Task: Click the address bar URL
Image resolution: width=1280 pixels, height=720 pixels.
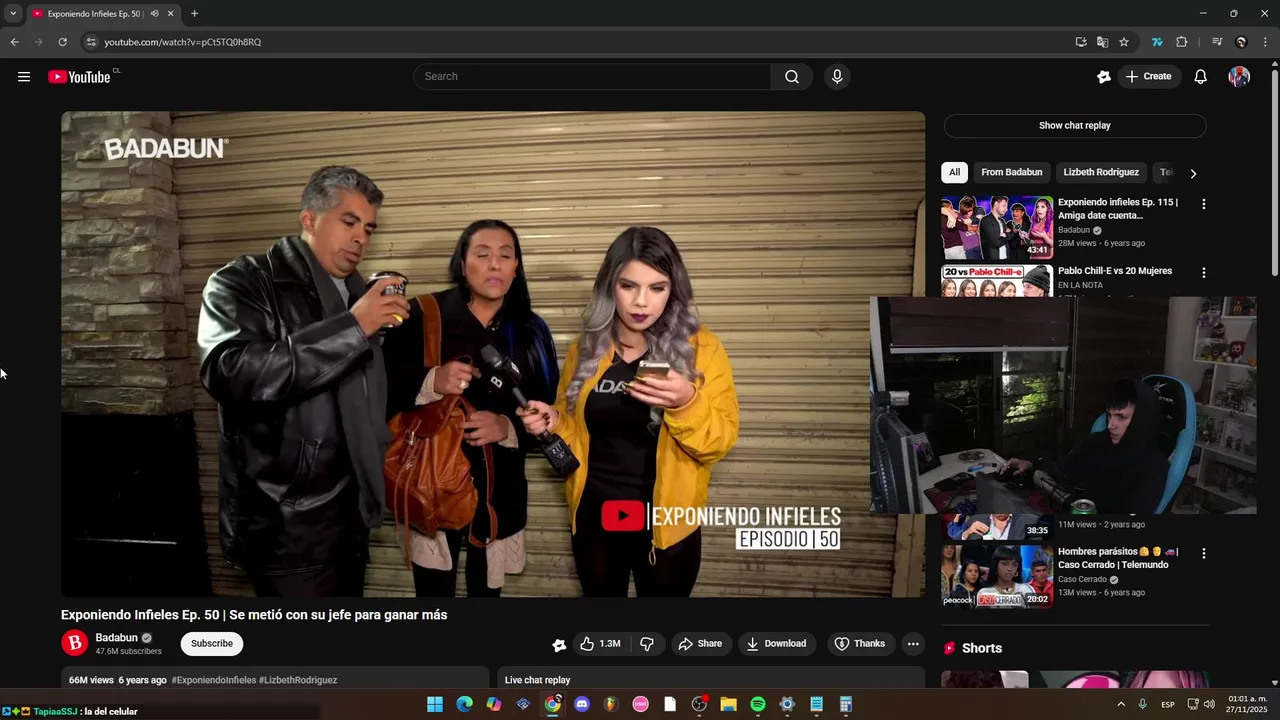Action: pos(182,42)
